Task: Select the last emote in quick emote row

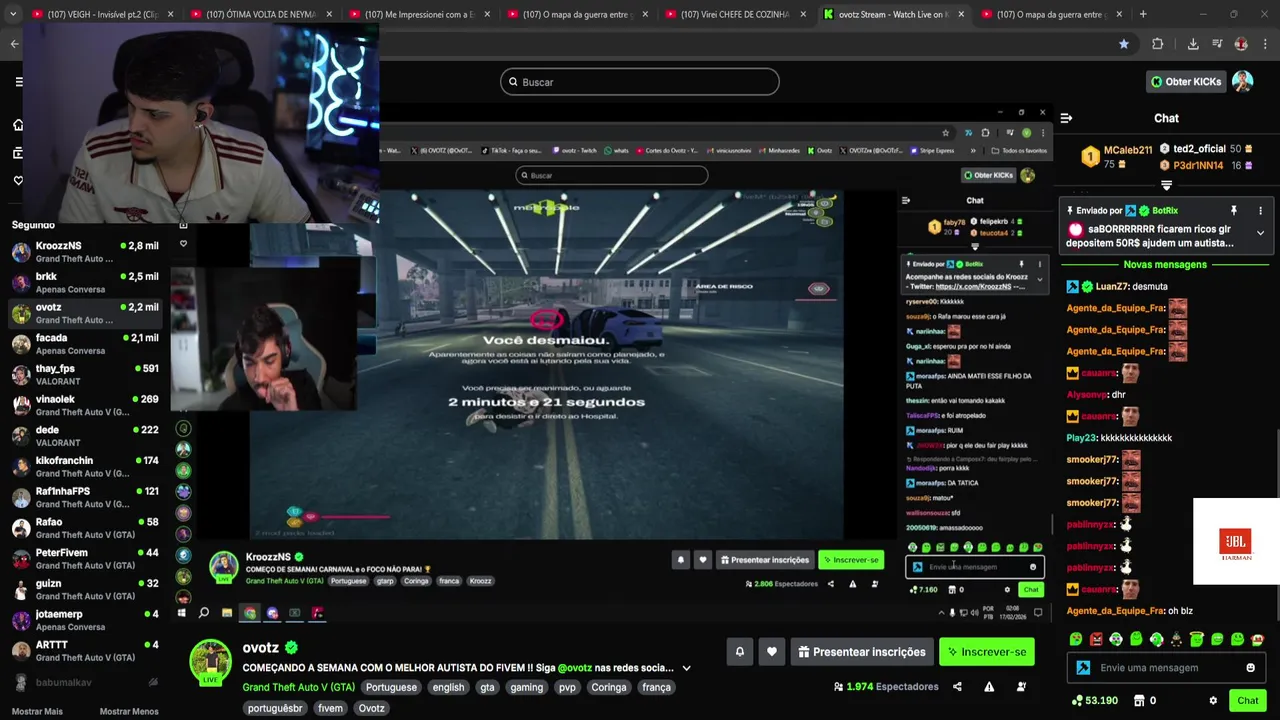Action: point(1258,639)
